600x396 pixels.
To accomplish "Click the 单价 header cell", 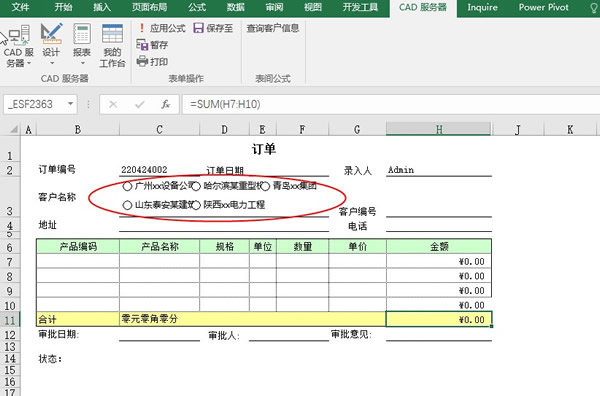I will click(357, 246).
